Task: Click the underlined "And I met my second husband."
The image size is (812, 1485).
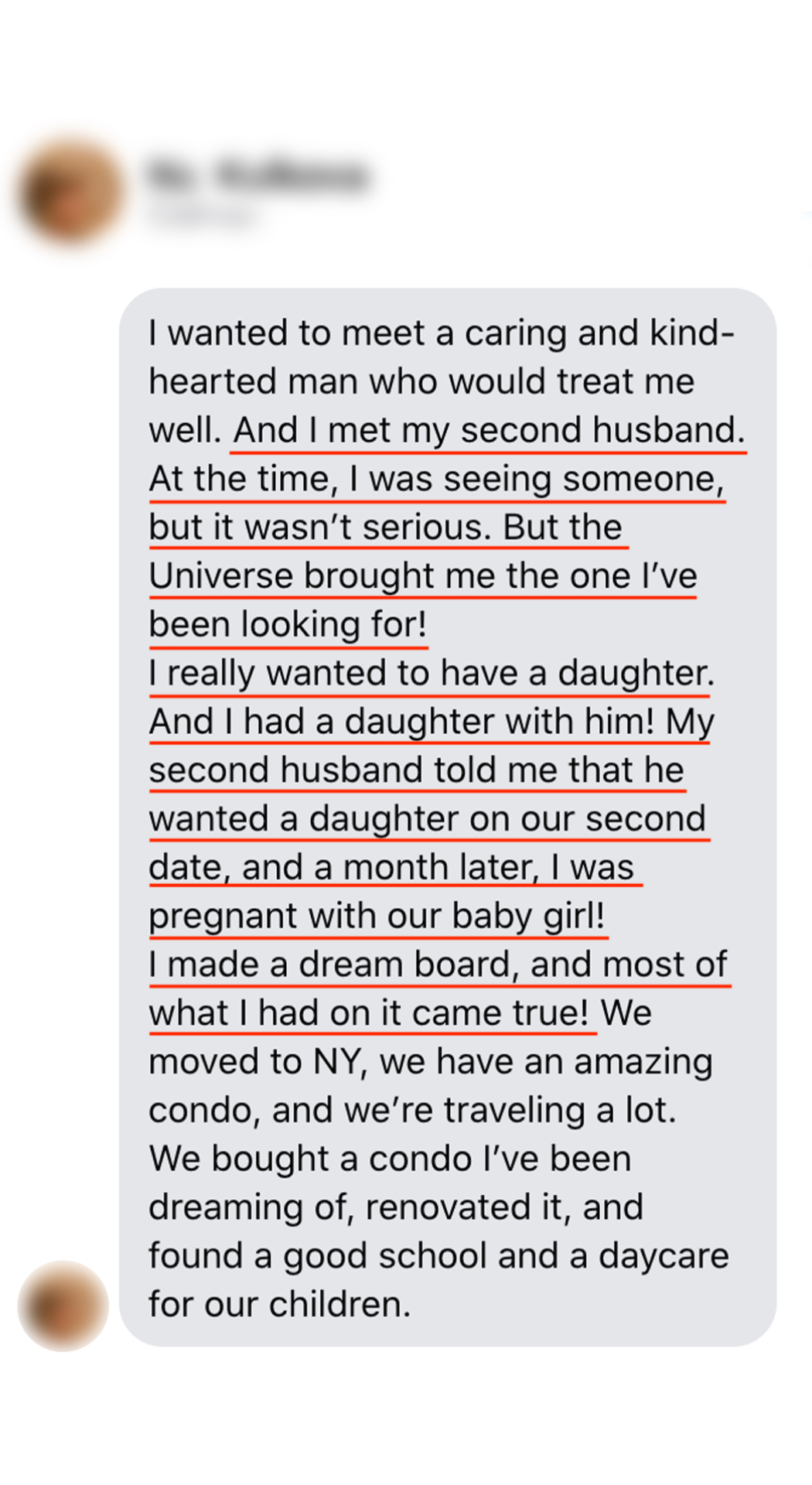Action: [x=489, y=430]
